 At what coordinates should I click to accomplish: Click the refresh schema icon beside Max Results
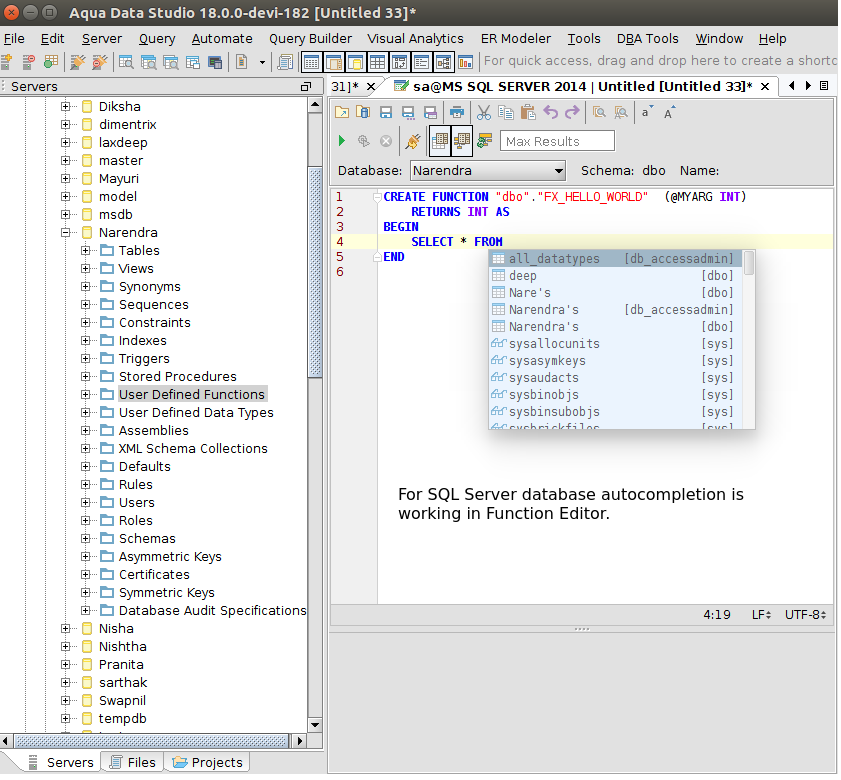[485, 141]
